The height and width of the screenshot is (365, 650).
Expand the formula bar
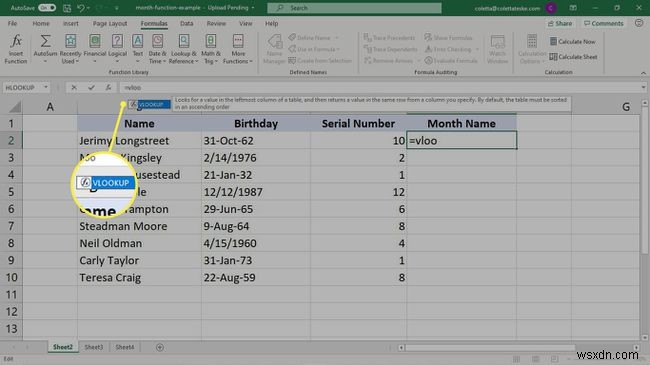pos(643,88)
